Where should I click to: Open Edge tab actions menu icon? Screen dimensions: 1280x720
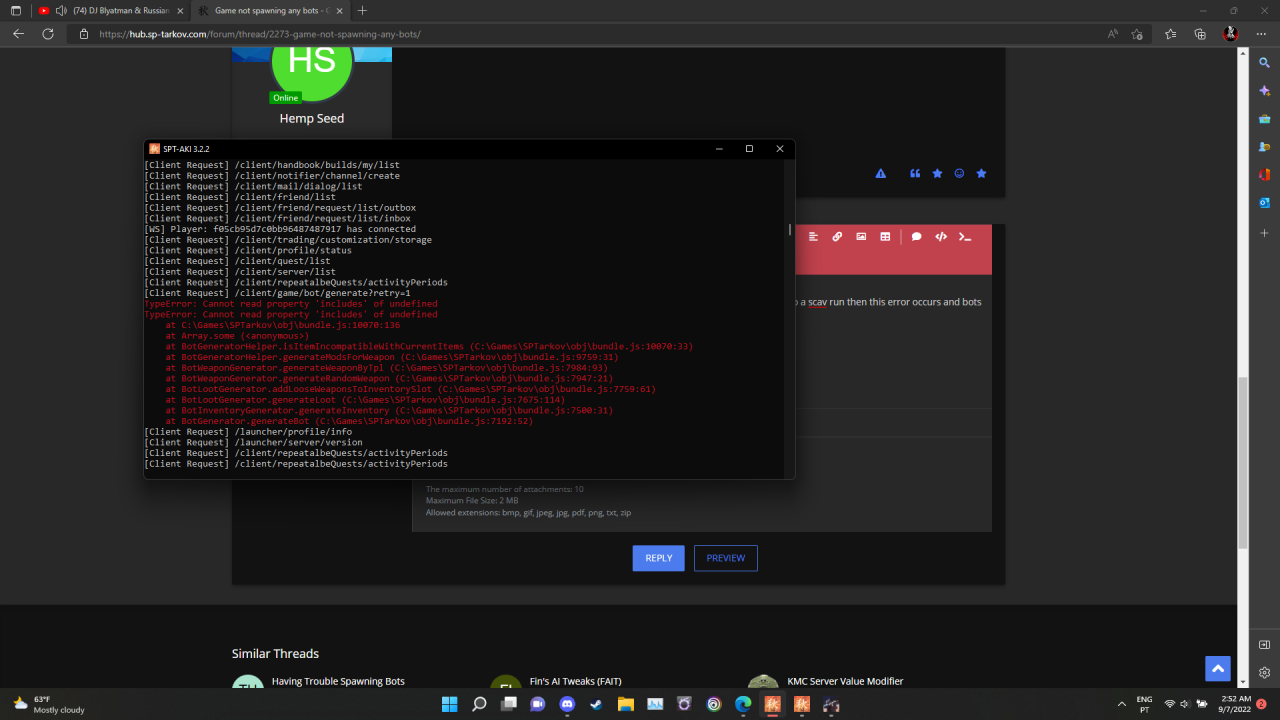pos(15,10)
